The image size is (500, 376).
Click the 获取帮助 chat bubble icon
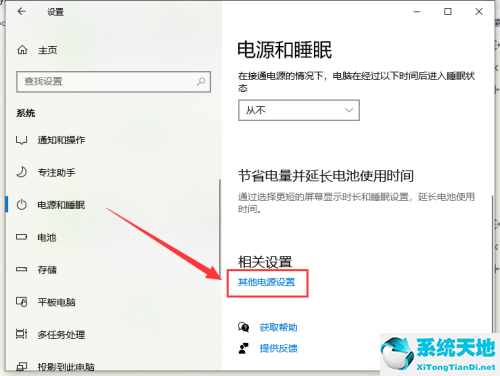(x=244, y=327)
